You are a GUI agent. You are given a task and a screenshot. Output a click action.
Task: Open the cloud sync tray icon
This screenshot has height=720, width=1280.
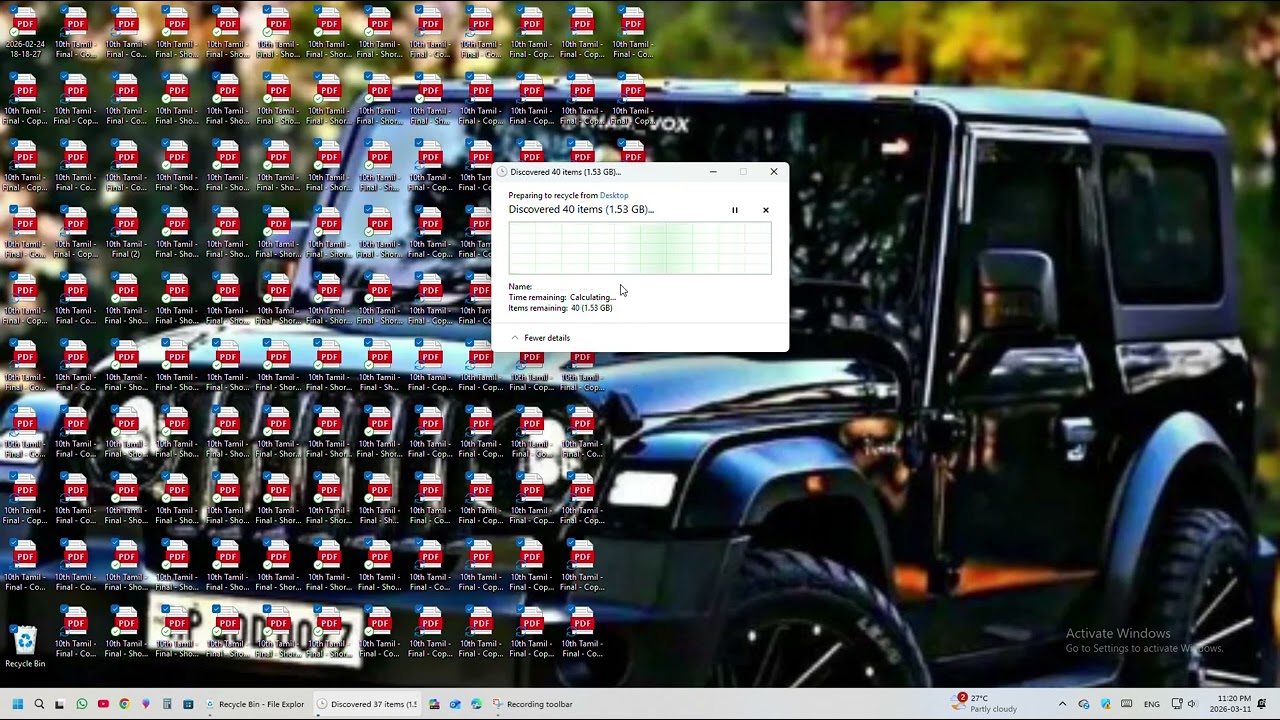[1084, 704]
